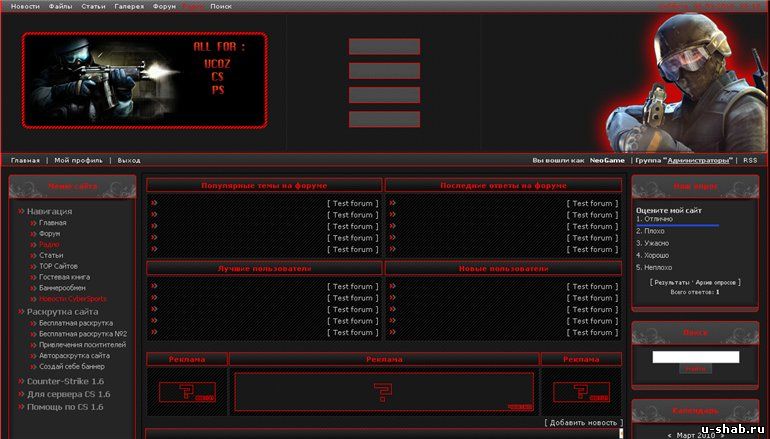The width and height of the screenshot is (770, 439).
Task: Choose poll option 'Плохо'
Action: pos(654,231)
